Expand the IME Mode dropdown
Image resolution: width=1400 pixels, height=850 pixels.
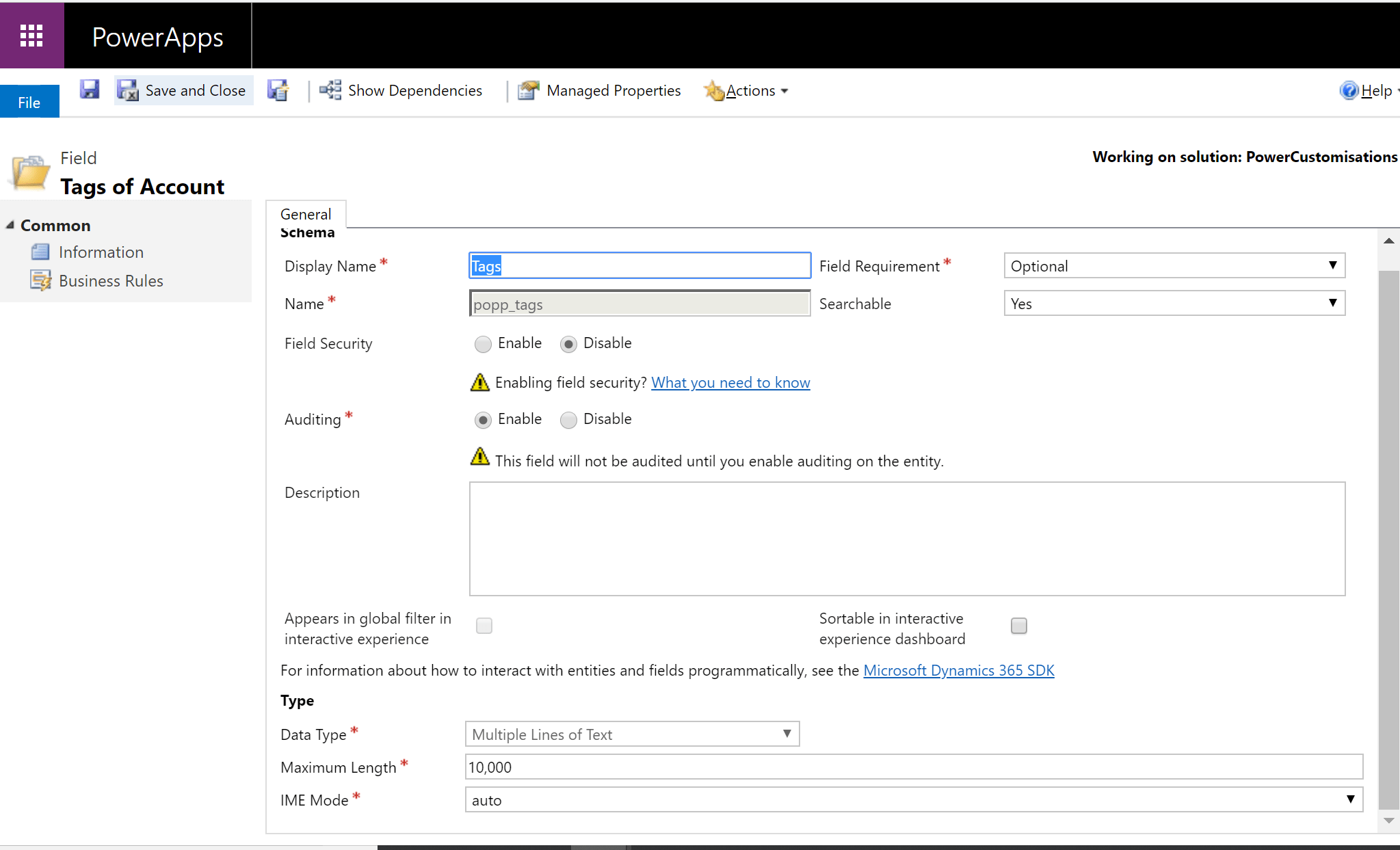click(x=913, y=799)
